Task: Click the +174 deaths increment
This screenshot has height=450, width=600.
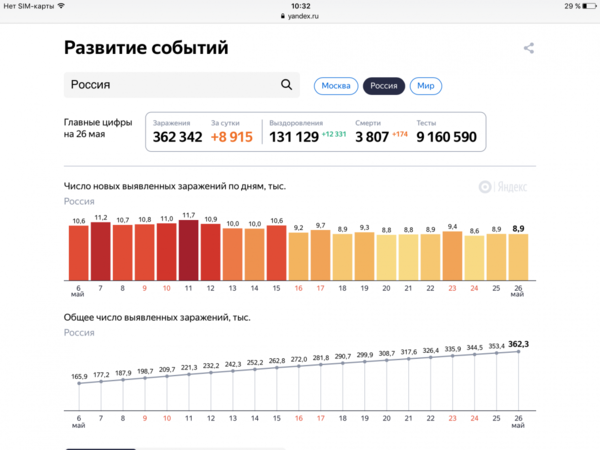Action: pos(400,134)
